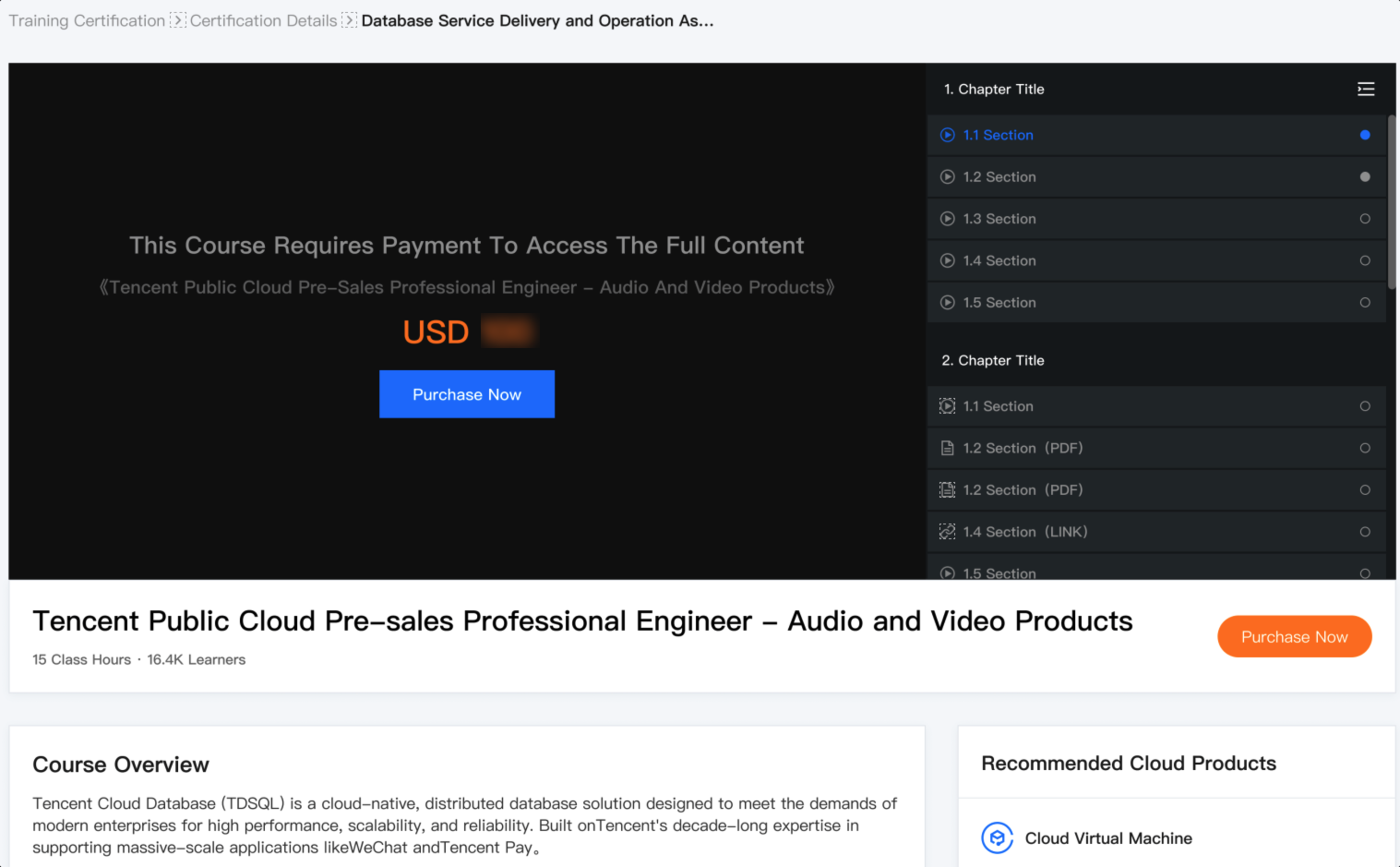Click the course subtitle in guillemets on the video
The image size is (1400, 867).
click(467, 287)
